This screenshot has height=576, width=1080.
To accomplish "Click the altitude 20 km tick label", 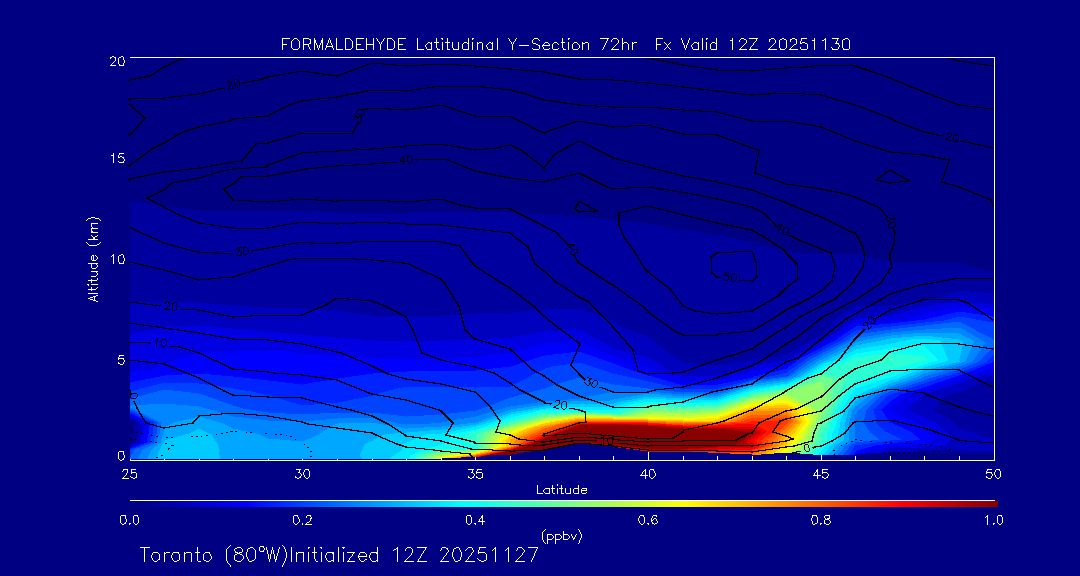I will tap(116, 61).
